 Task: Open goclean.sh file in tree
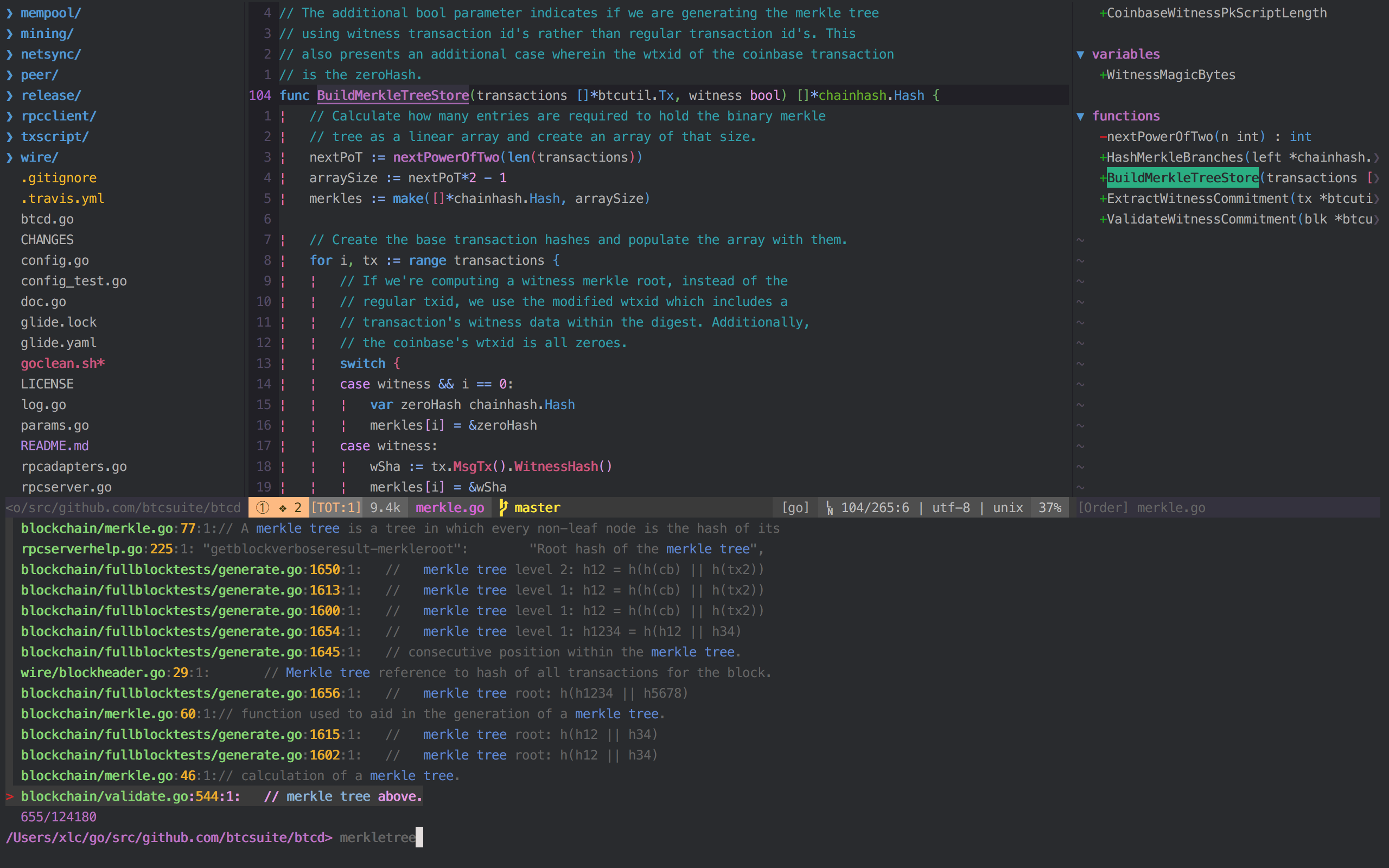point(62,363)
